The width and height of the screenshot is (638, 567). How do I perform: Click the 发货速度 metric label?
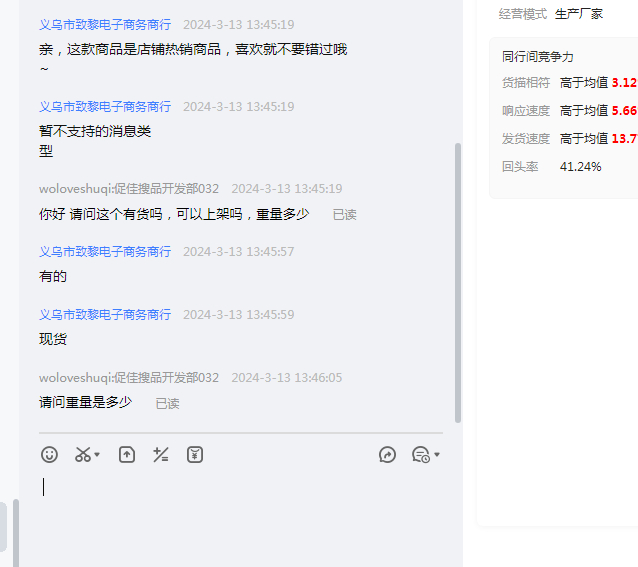(x=526, y=139)
